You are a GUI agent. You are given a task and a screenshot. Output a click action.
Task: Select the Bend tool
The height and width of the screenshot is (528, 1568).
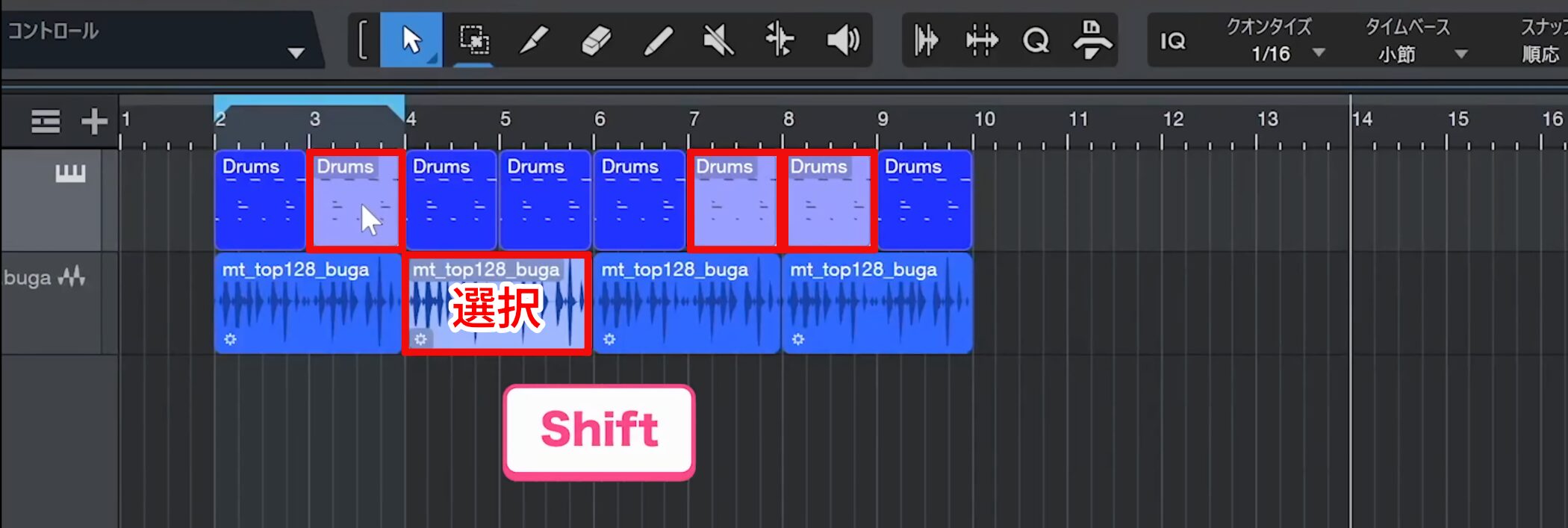point(780,40)
